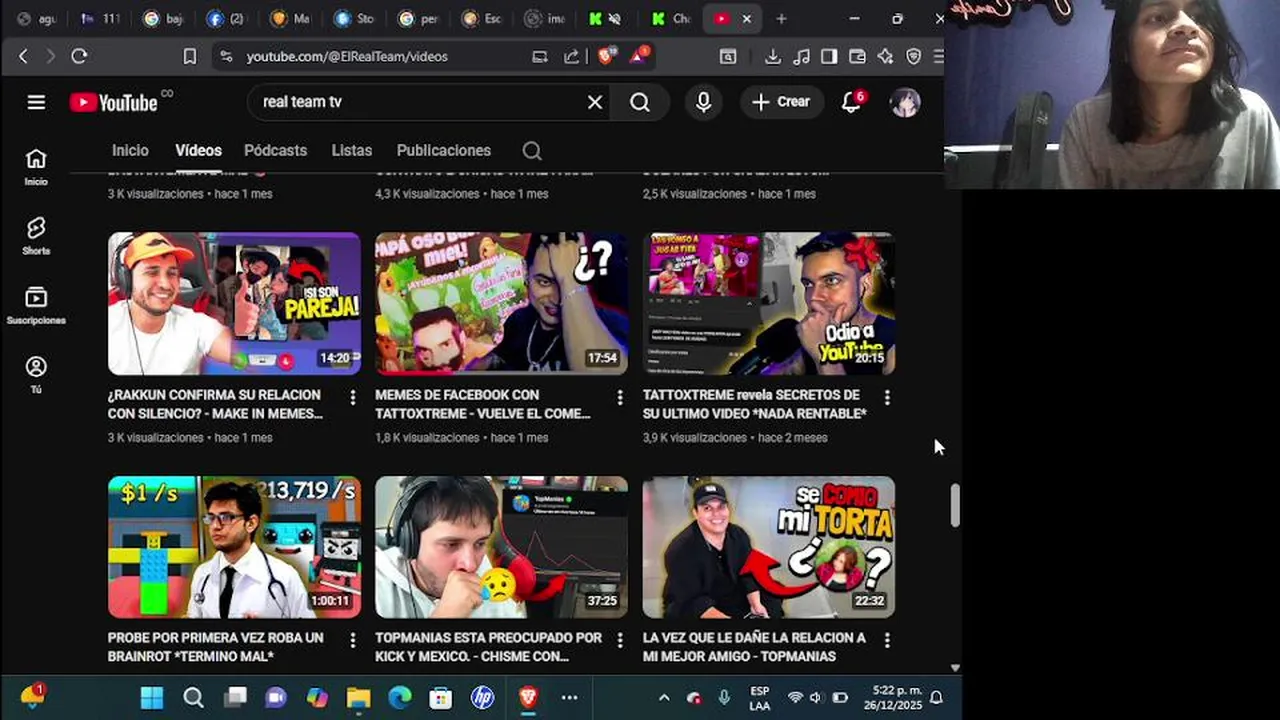1280x720 pixels.
Task: Open the channel Publicaciones tab
Action: 444,151
